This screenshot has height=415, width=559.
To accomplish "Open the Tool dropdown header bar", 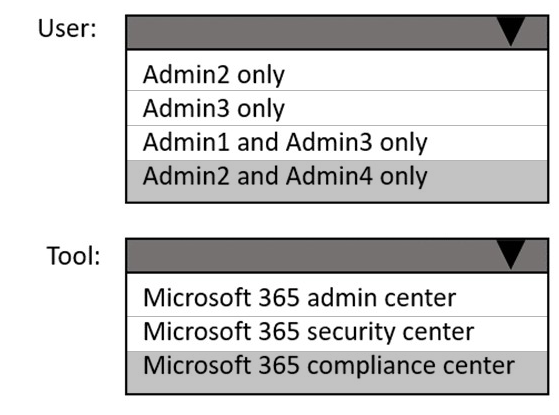I will click(x=337, y=255).
